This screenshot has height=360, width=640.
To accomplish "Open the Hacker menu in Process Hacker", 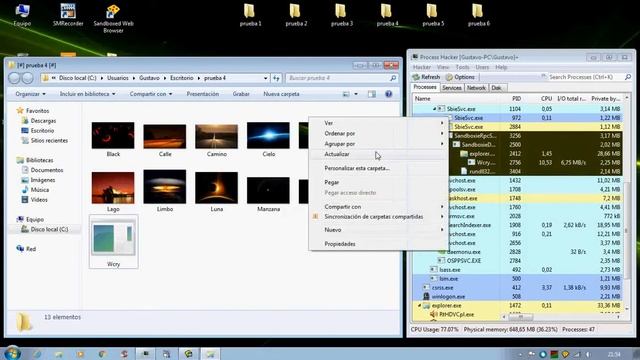I will pos(422,67).
